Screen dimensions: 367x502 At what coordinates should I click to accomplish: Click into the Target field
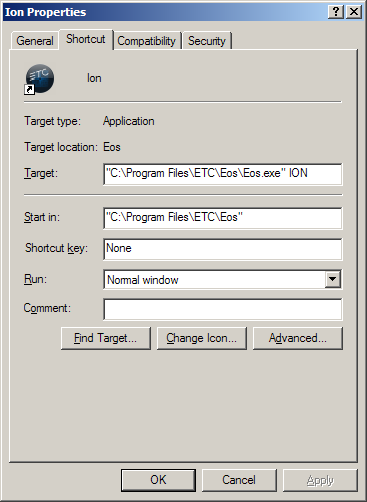pyautogui.click(x=223, y=174)
